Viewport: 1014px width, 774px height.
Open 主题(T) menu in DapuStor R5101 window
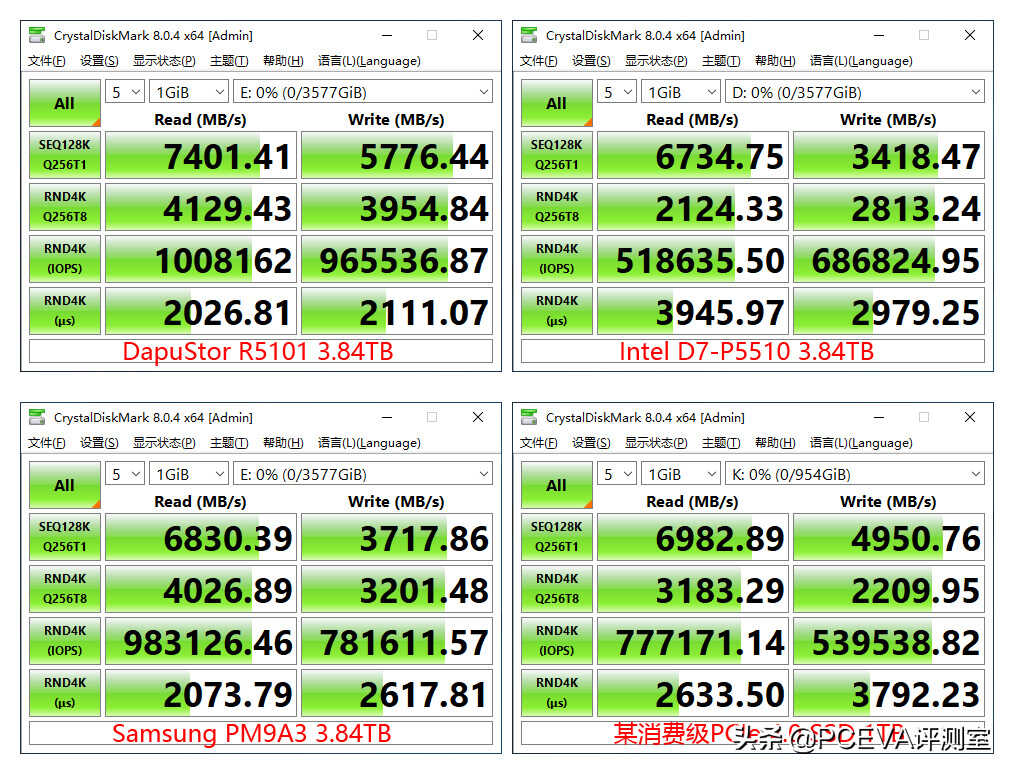tap(229, 61)
